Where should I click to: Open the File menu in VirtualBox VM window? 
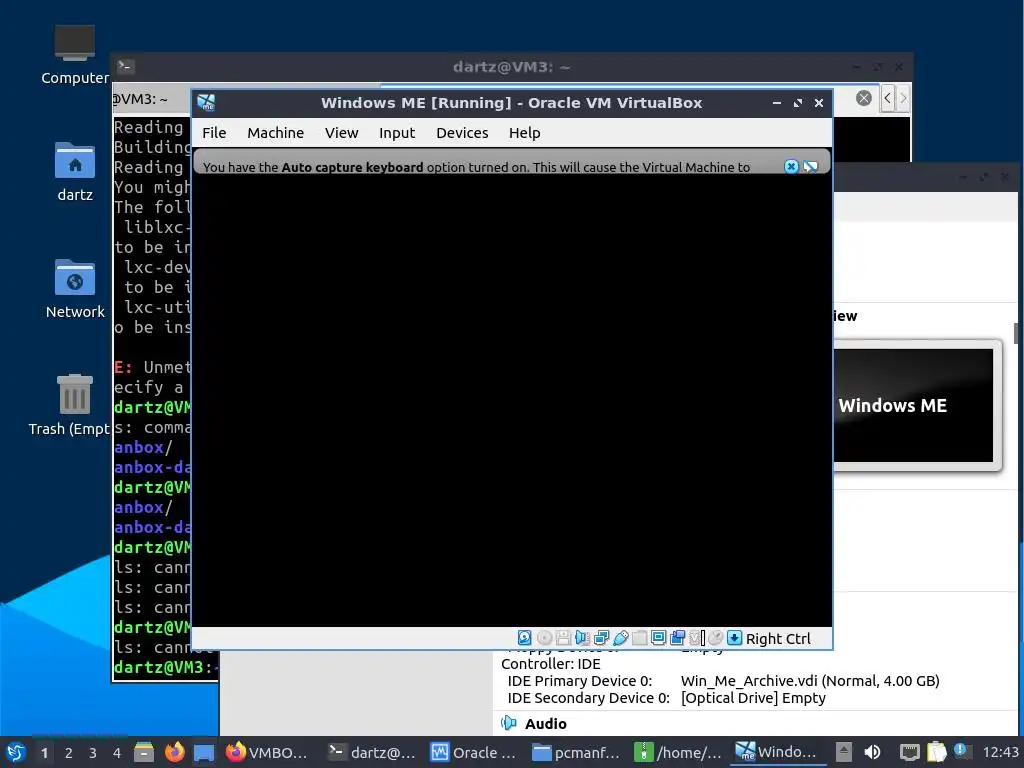(214, 133)
